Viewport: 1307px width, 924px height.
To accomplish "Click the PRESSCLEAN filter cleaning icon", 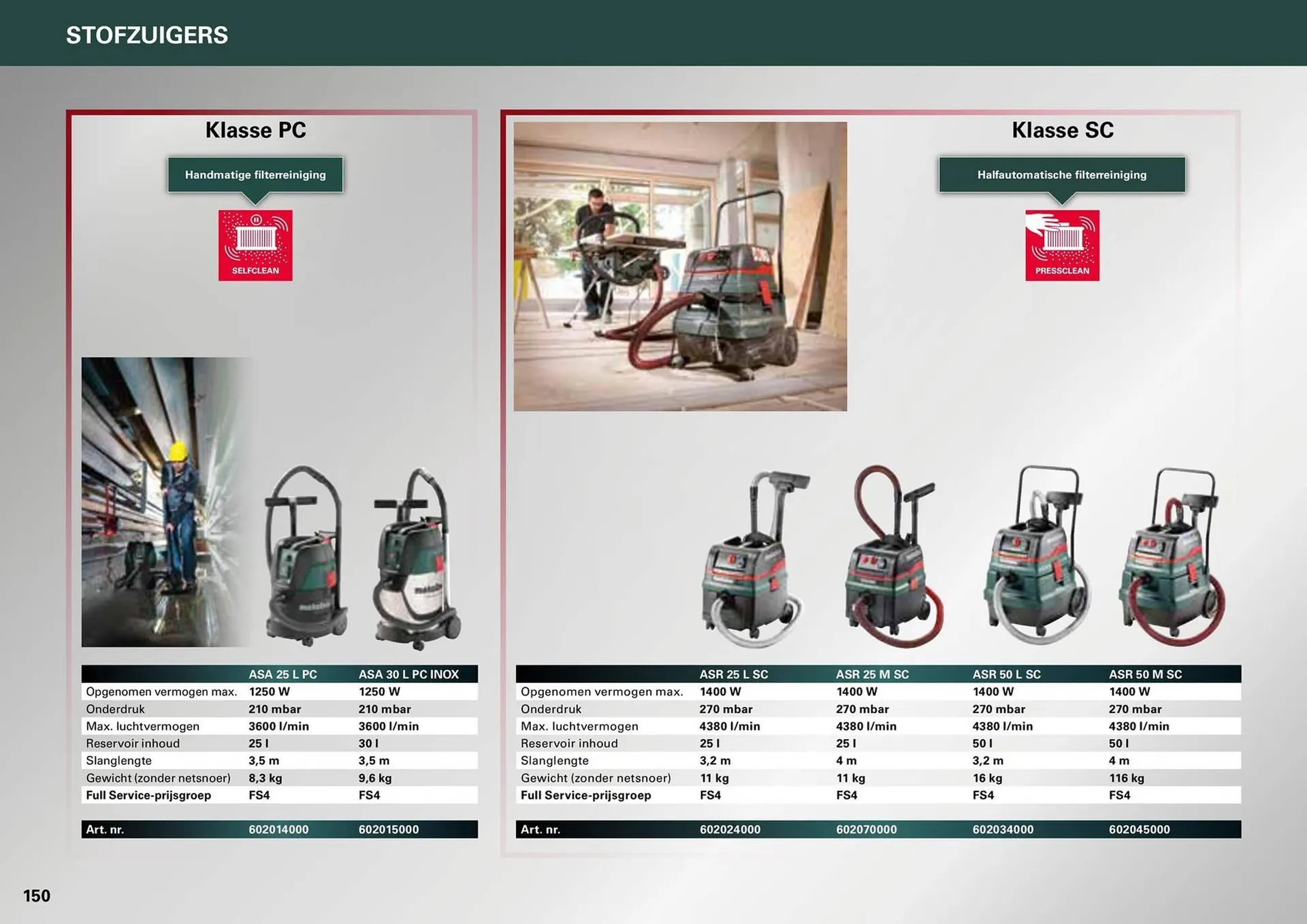I will (x=1063, y=246).
